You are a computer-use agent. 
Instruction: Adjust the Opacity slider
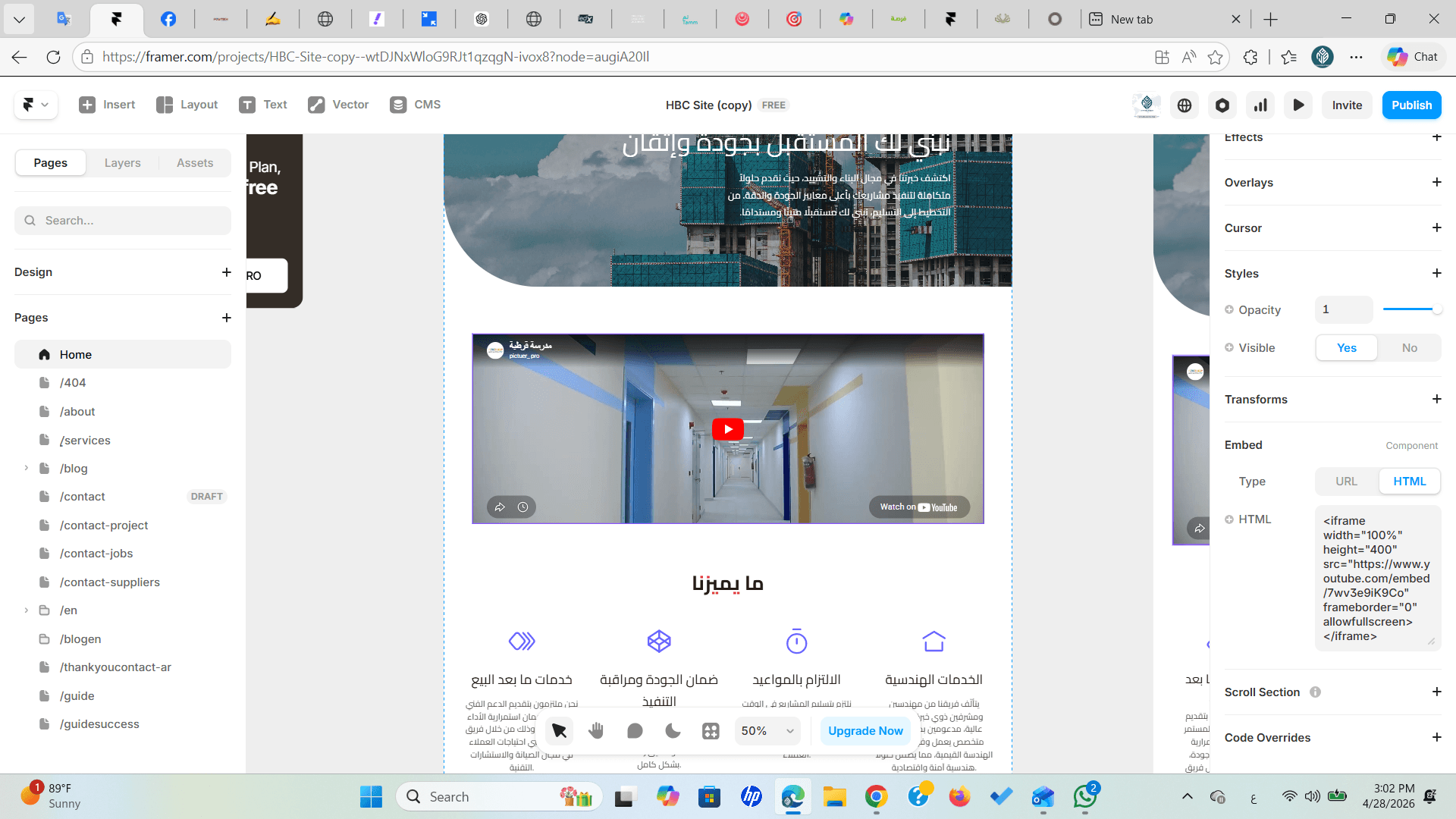[1410, 309]
